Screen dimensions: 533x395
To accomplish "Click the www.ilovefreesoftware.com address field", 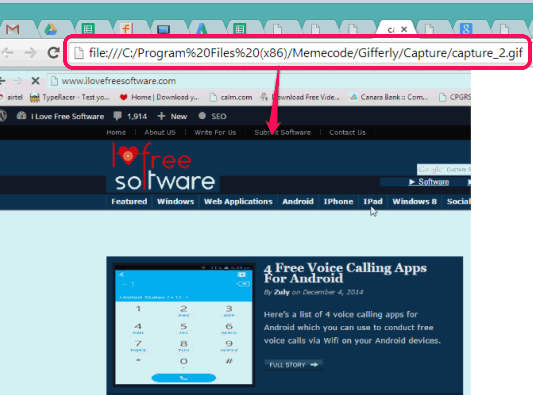I will 258,81.
